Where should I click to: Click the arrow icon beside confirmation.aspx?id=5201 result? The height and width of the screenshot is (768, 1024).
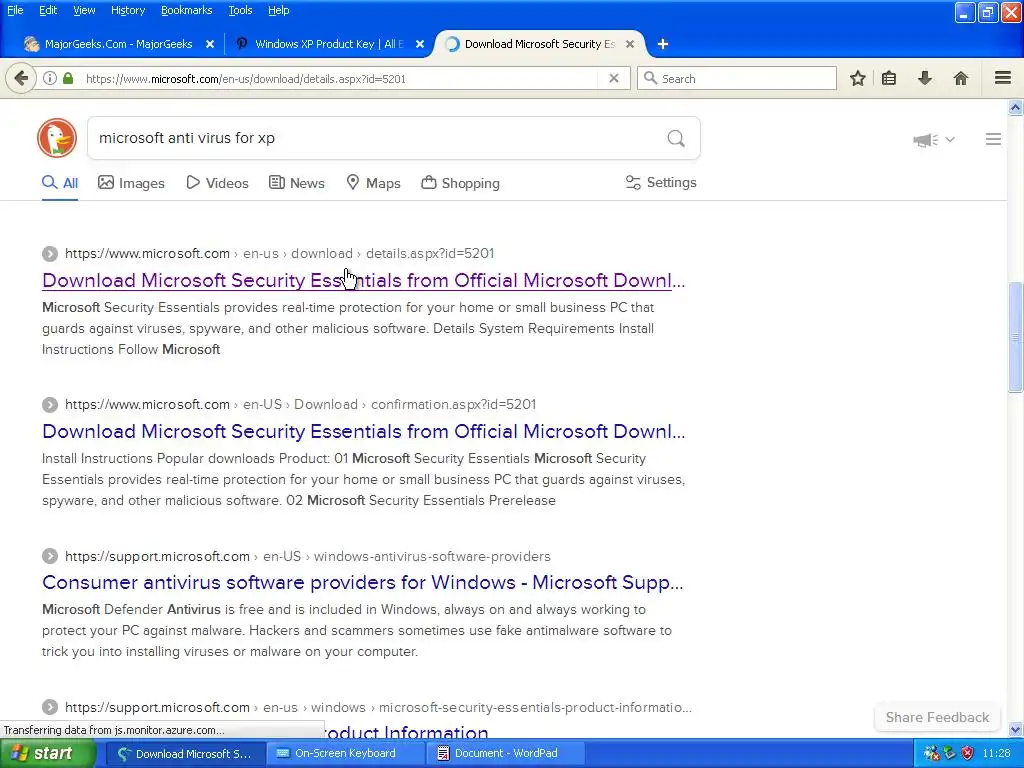pos(50,405)
